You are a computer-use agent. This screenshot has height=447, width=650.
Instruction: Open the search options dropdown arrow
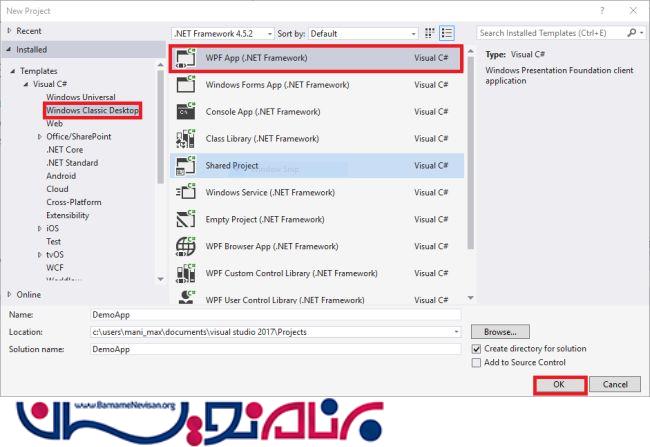[x=641, y=33]
